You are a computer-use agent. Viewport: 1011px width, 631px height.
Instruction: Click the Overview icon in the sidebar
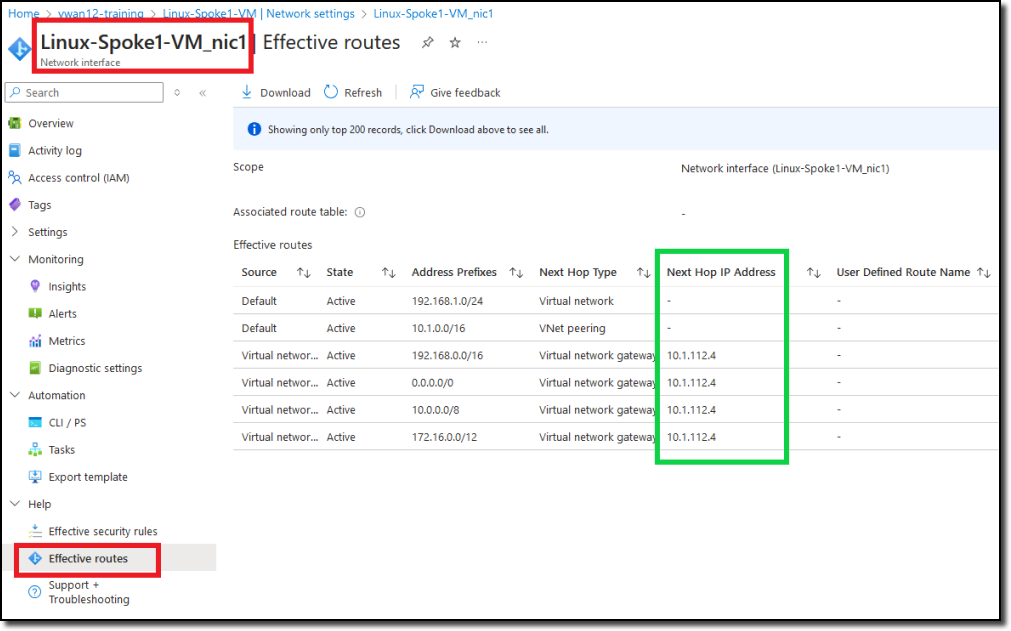click(x=15, y=123)
